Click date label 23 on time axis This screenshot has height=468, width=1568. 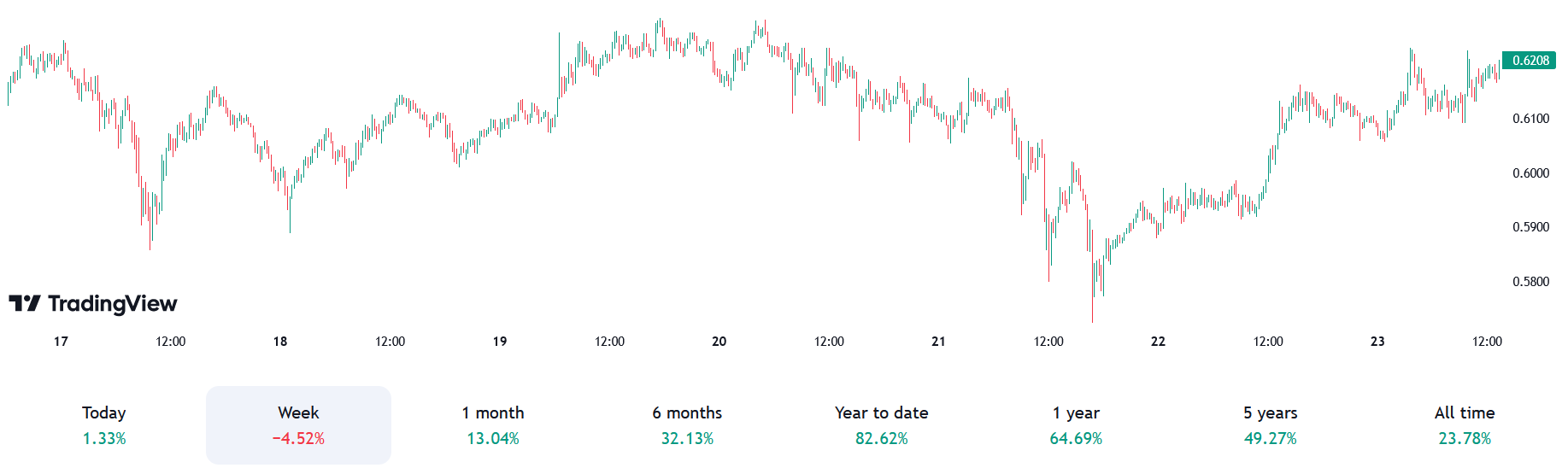(x=1377, y=342)
